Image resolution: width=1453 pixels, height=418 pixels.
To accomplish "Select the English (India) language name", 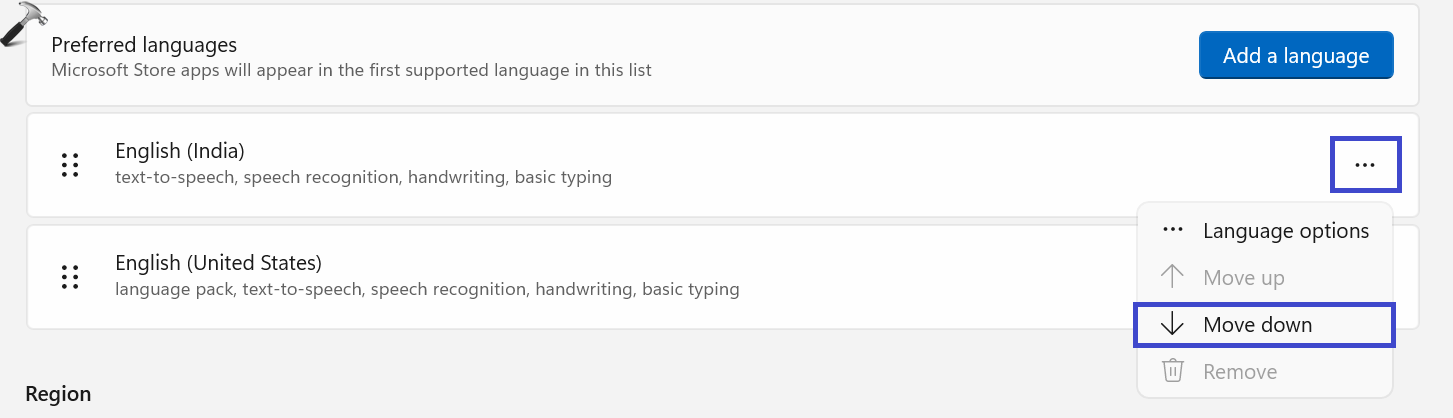I will (180, 151).
